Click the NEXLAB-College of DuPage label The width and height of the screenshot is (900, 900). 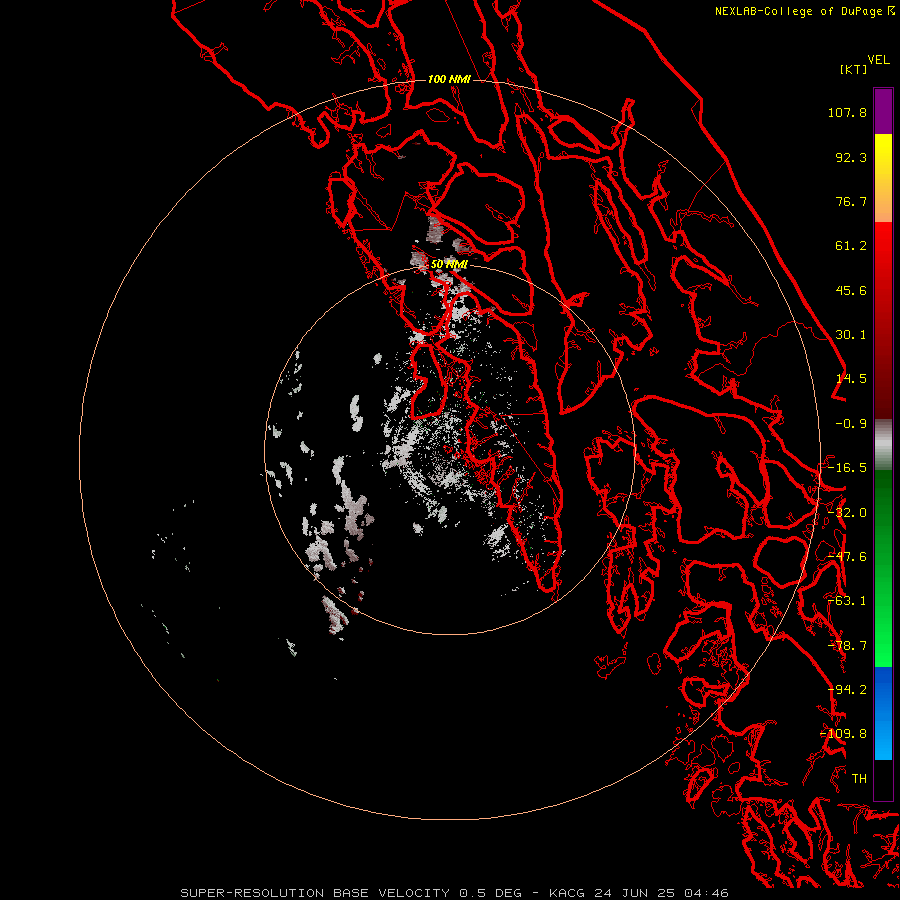[x=799, y=11]
